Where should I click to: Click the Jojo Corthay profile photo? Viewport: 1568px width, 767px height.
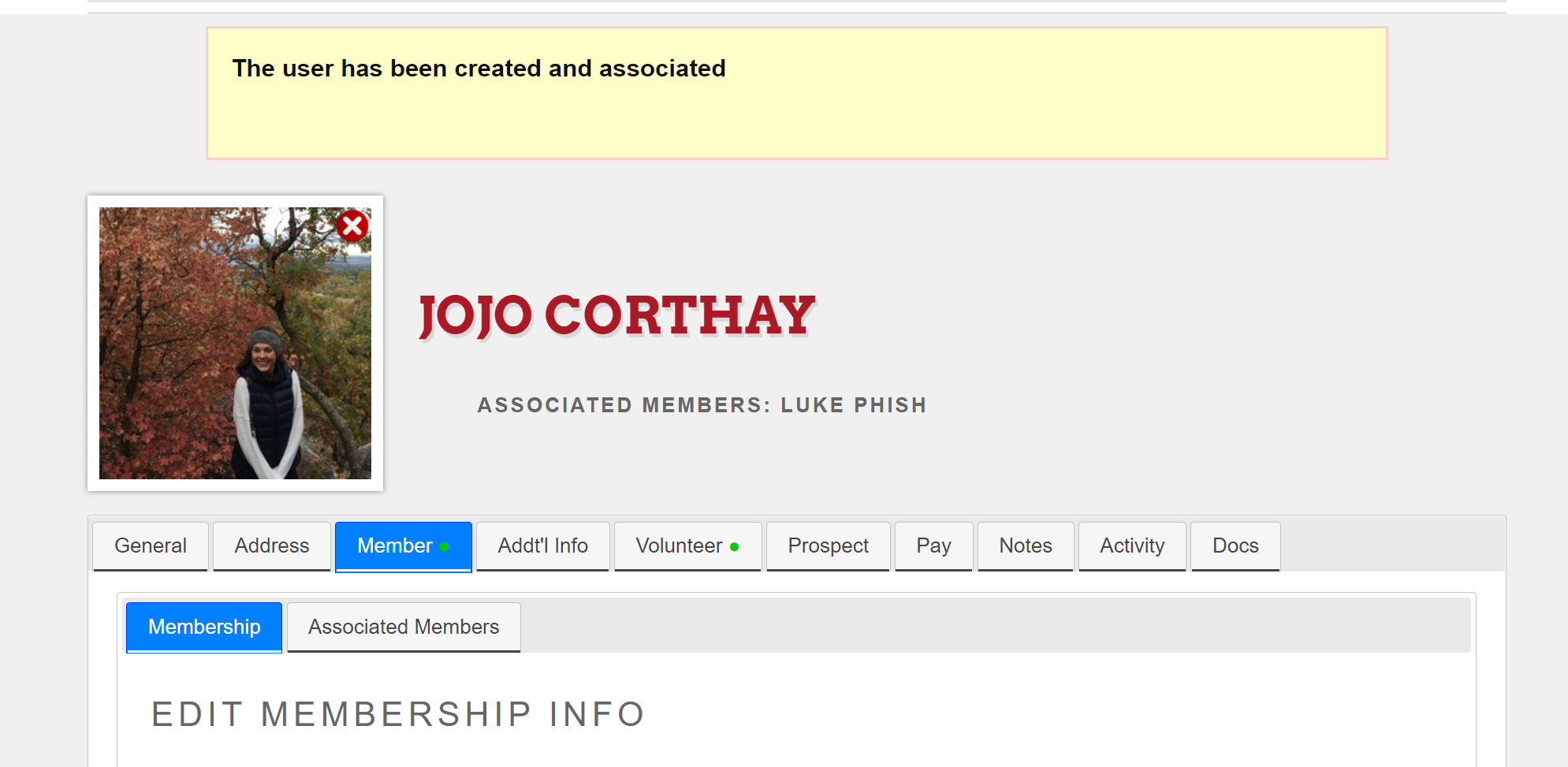tap(235, 343)
